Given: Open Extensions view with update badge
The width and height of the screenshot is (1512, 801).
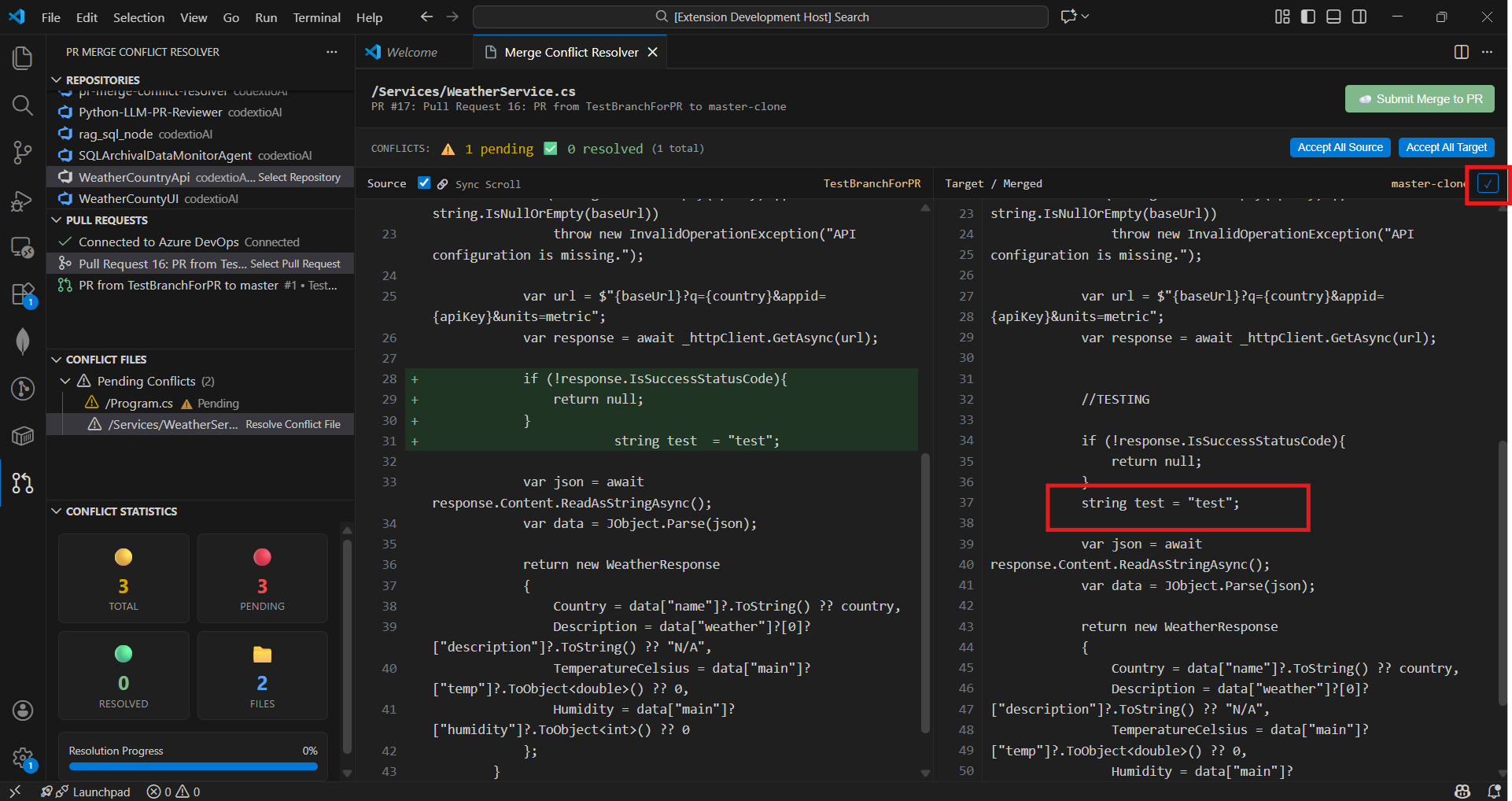Looking at the screenshot, I should [x=23, y=295].
